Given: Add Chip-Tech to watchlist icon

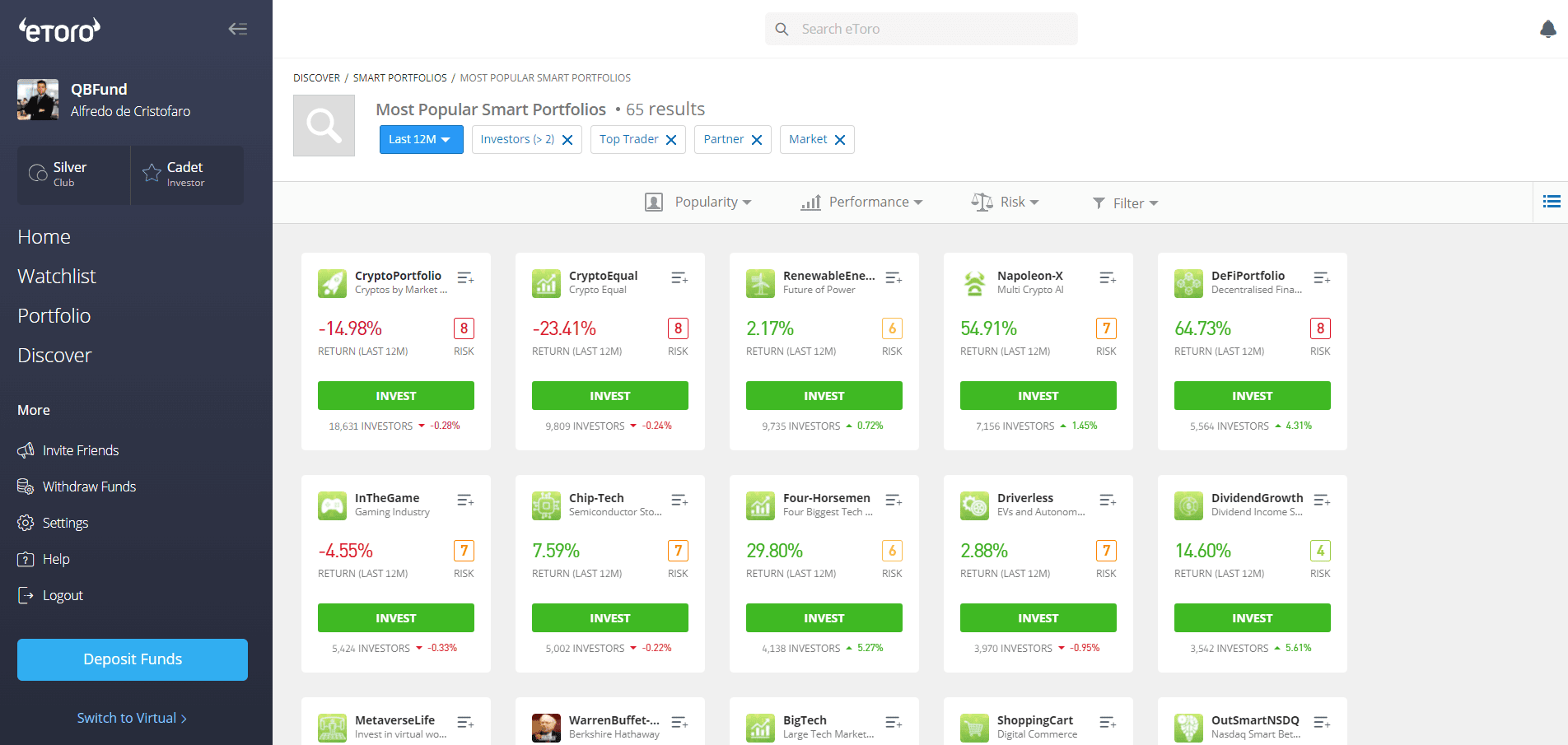Looking at the screenshot, I should coord(679,501).
